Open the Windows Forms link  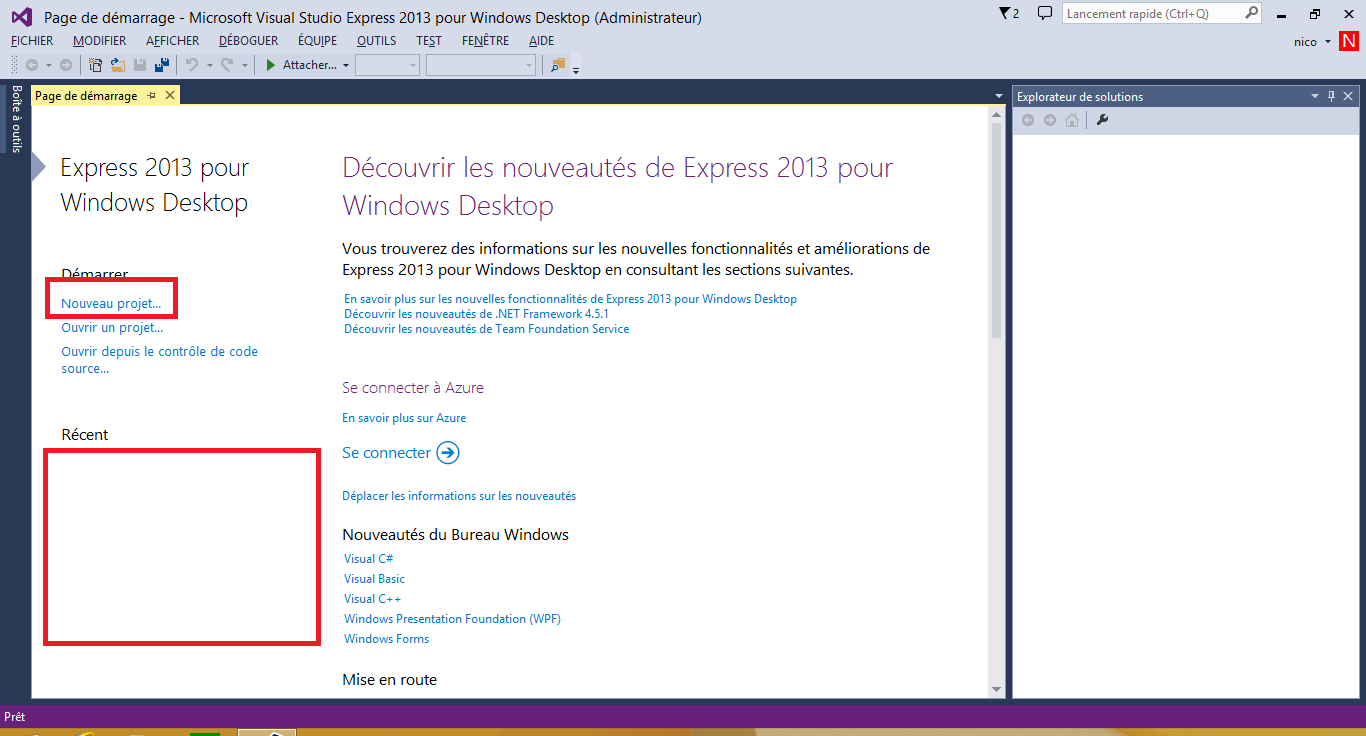click(387, 639)
